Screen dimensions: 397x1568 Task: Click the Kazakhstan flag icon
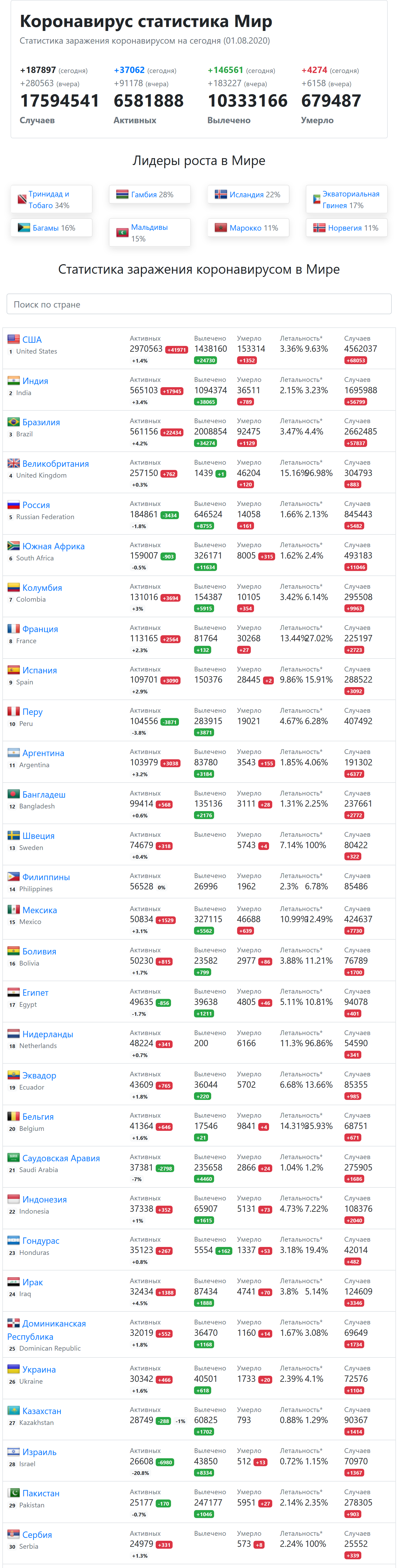[x=13, y=1410]
